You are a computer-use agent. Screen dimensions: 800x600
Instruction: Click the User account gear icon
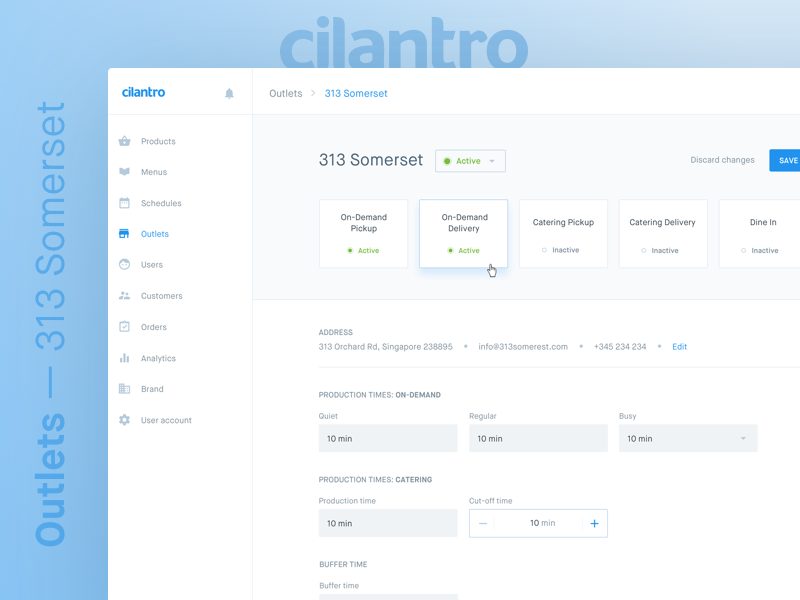click(x=124, y=420)
